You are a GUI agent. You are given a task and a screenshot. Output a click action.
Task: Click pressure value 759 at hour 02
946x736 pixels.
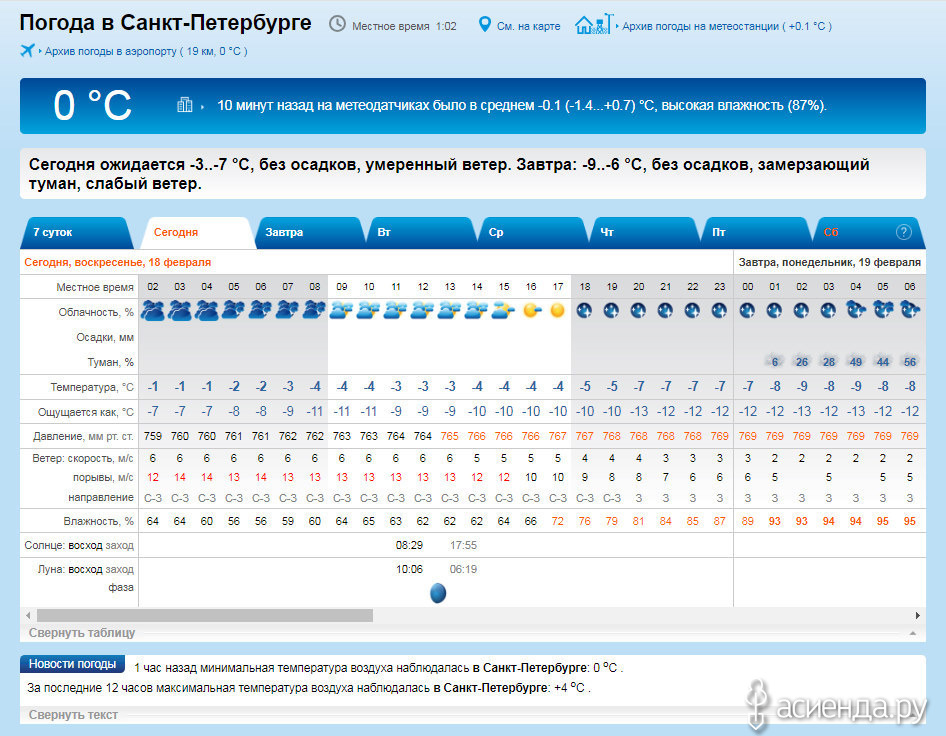point(153,436)
